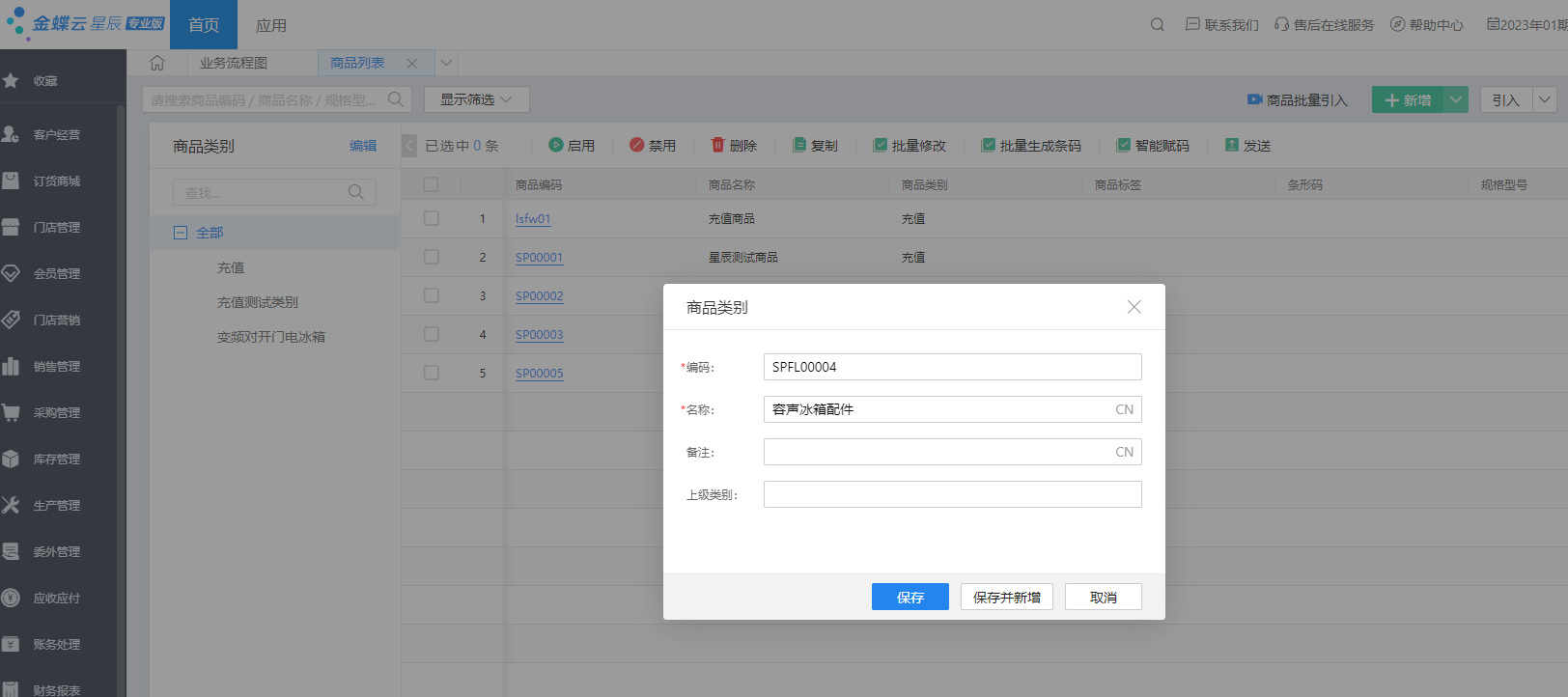
Task: Toggle the select-all checkbox in table header
Action: pyautogui.click(x=432, y=184)
